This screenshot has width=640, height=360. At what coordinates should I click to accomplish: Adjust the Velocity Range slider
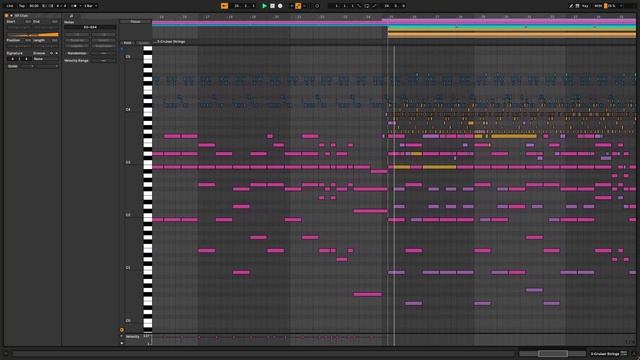pyautogui.click(x=103, y=60)
